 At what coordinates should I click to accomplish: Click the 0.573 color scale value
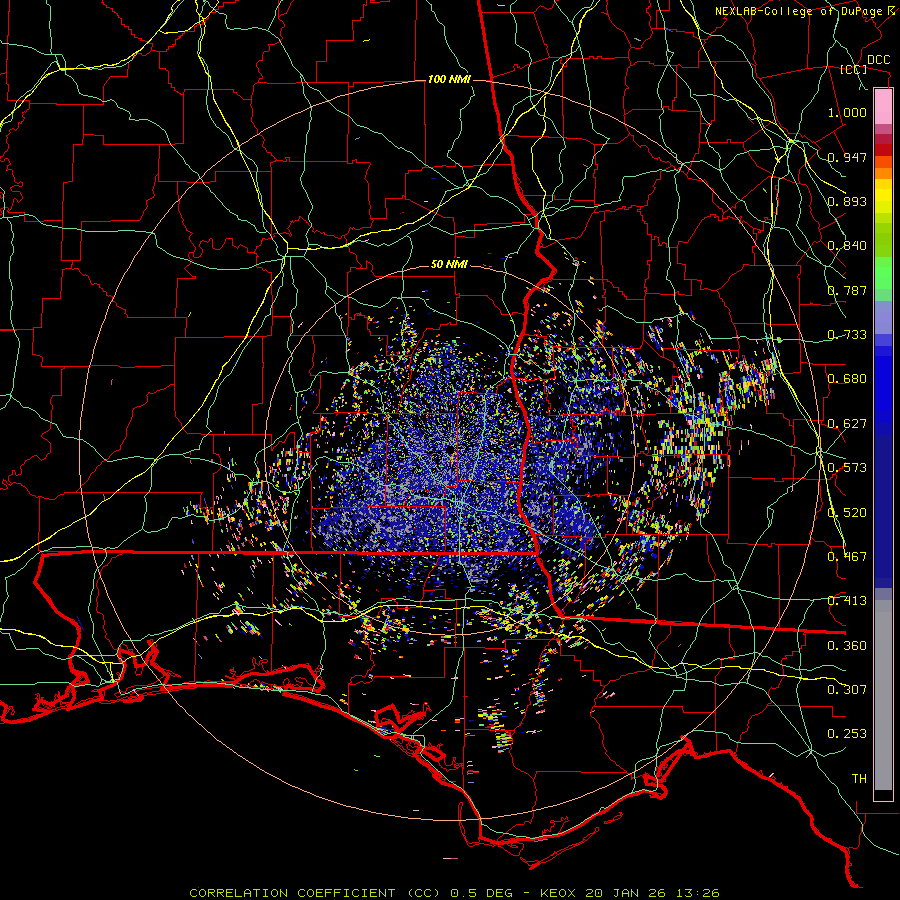click(x=847, y=468)
